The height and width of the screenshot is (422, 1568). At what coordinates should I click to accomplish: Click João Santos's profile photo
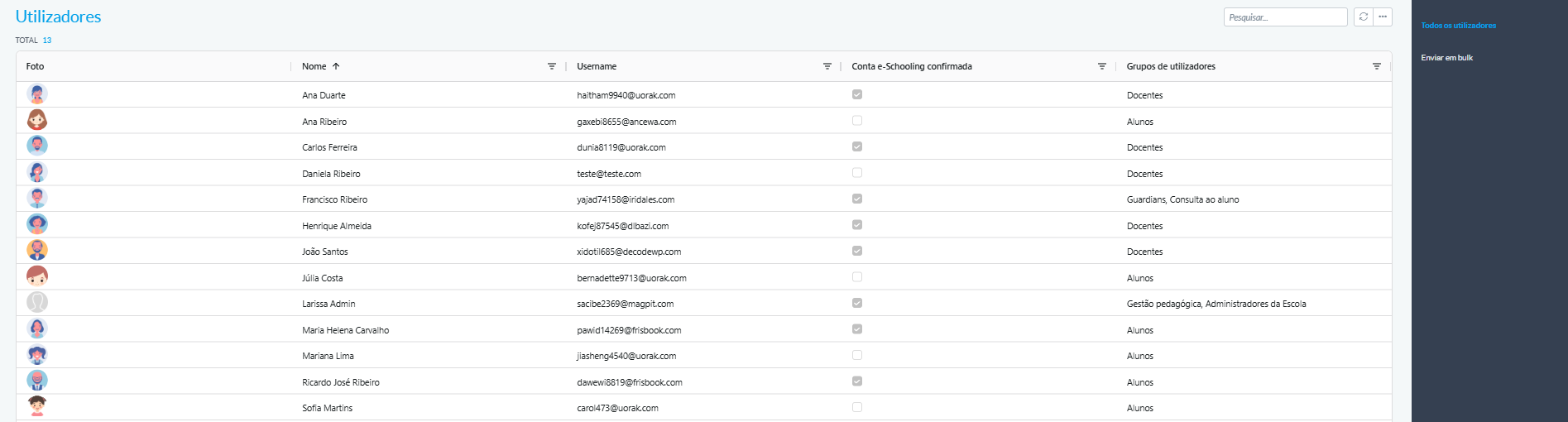click(37, 250)
